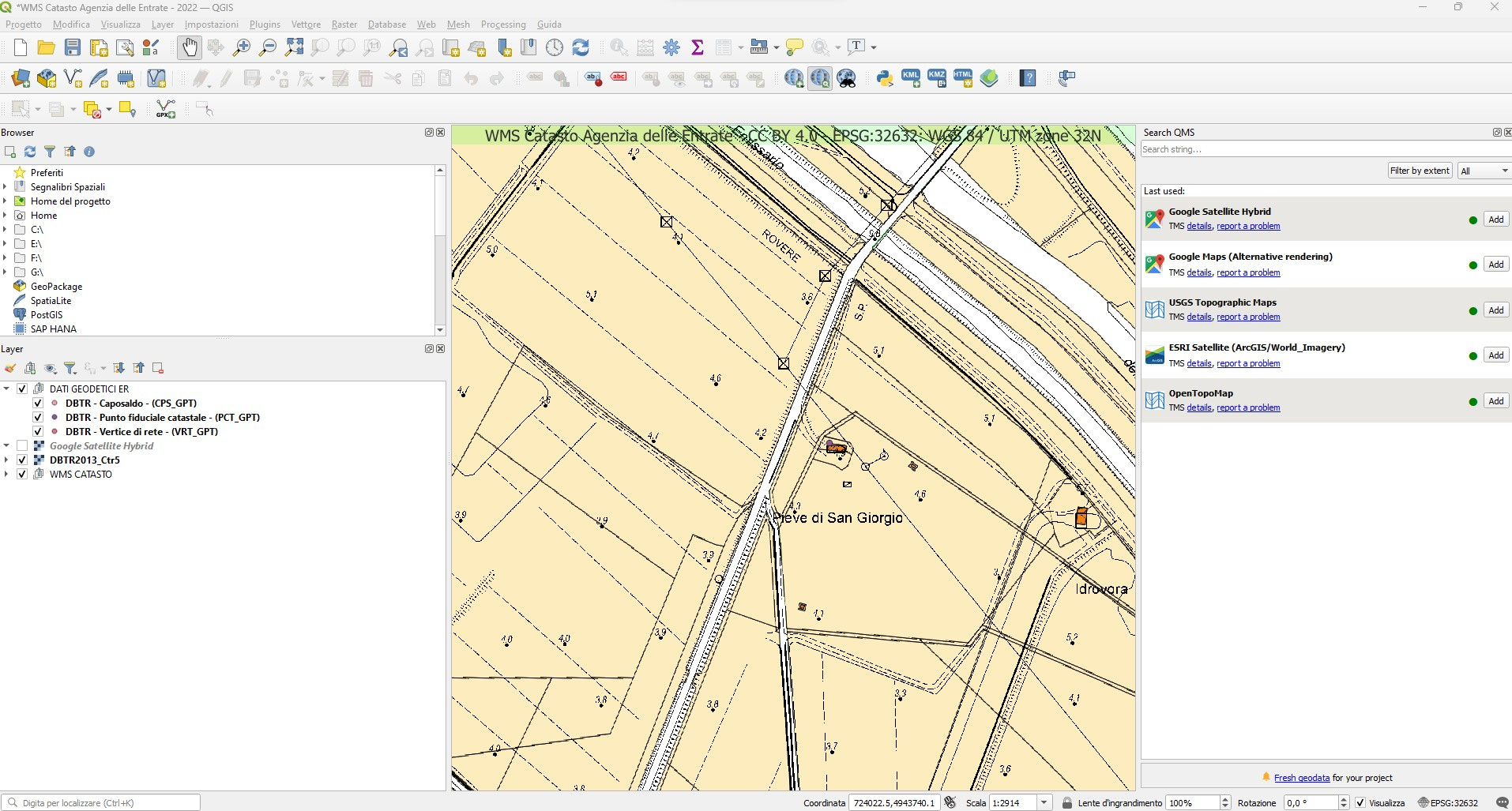Add Google Satellite Hybrid from QMS
The width and height of the screenshot is (1512, 811).
coord(1496,220)
